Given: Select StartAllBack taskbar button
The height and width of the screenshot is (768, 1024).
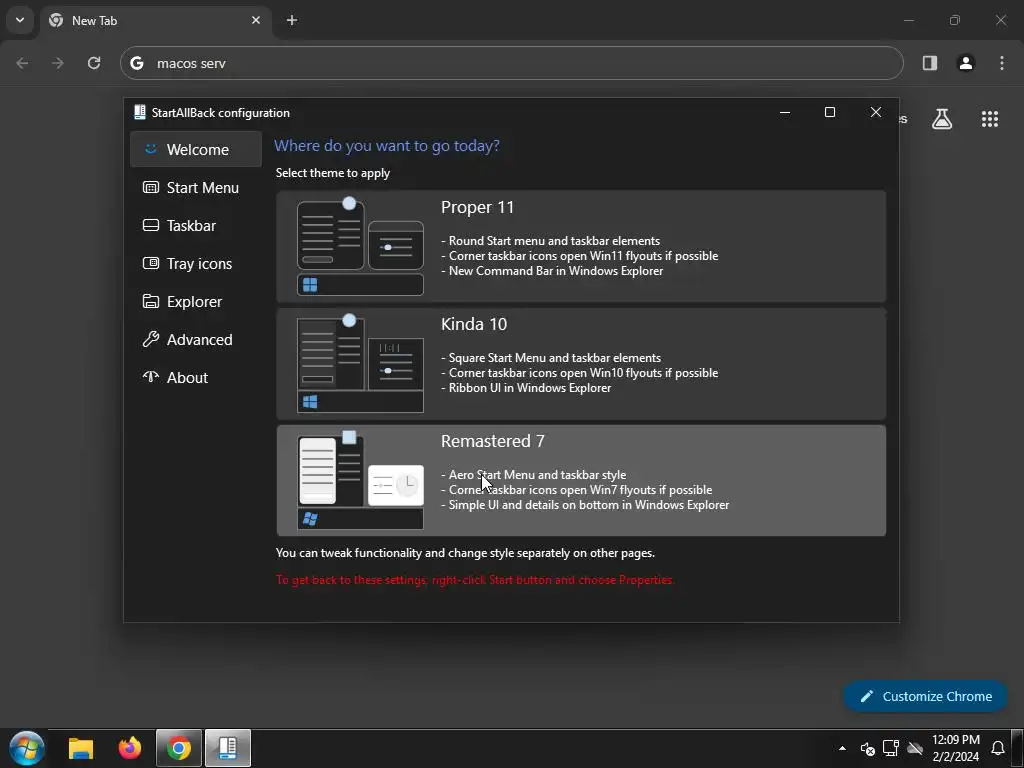Looking at the screenshot, I should point(227,748).
